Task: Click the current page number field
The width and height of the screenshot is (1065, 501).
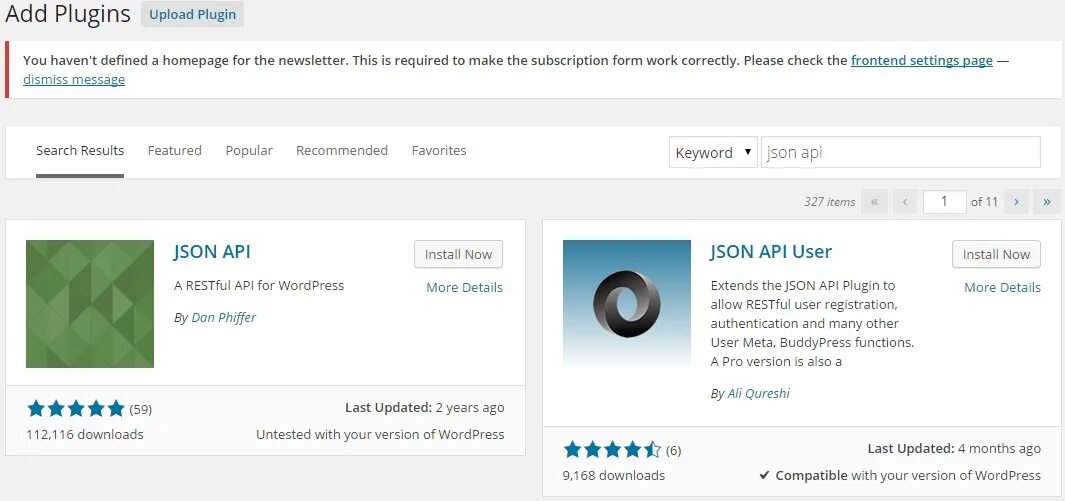Action: [x=945, y=202]
